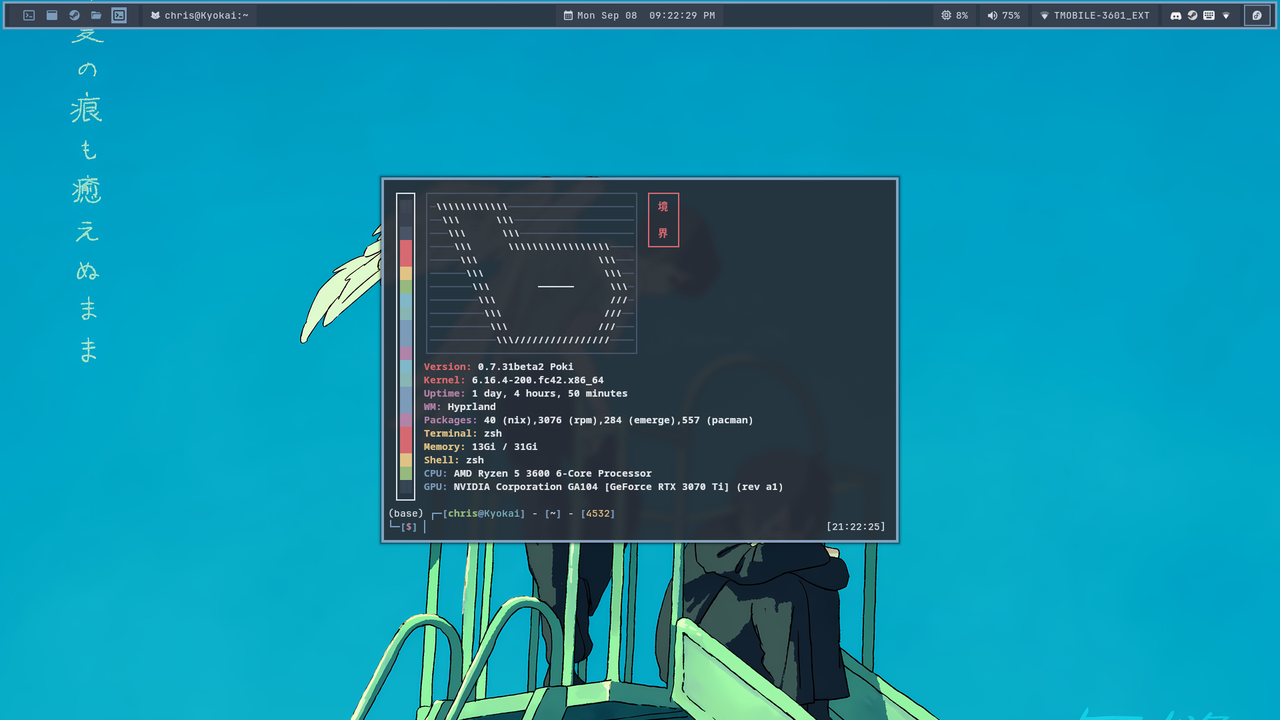
Task: Switch to the Steam workspace icon
Action: point(74,15)
